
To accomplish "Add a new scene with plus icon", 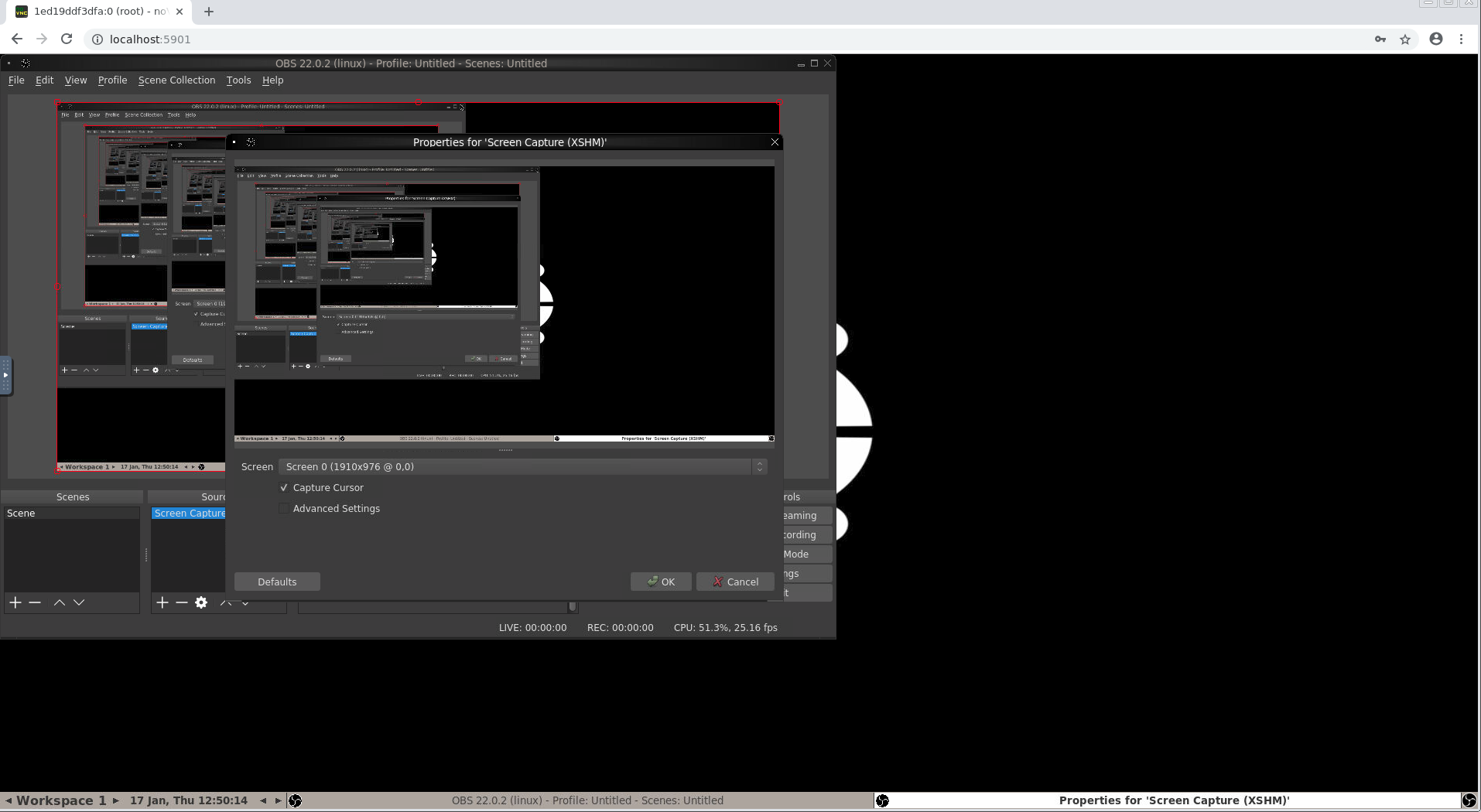I will point(15,602).
